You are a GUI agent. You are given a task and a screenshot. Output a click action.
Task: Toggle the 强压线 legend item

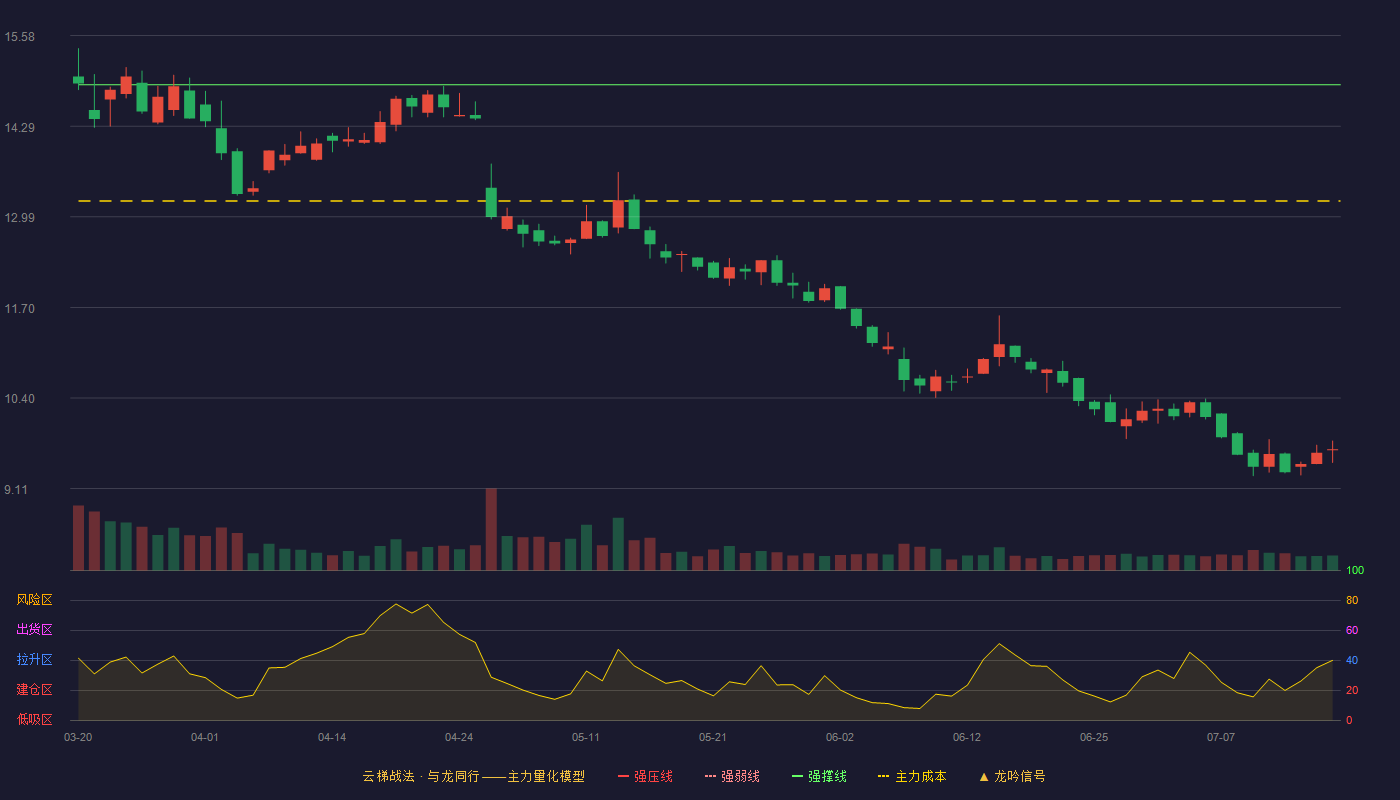coord(645,776)
